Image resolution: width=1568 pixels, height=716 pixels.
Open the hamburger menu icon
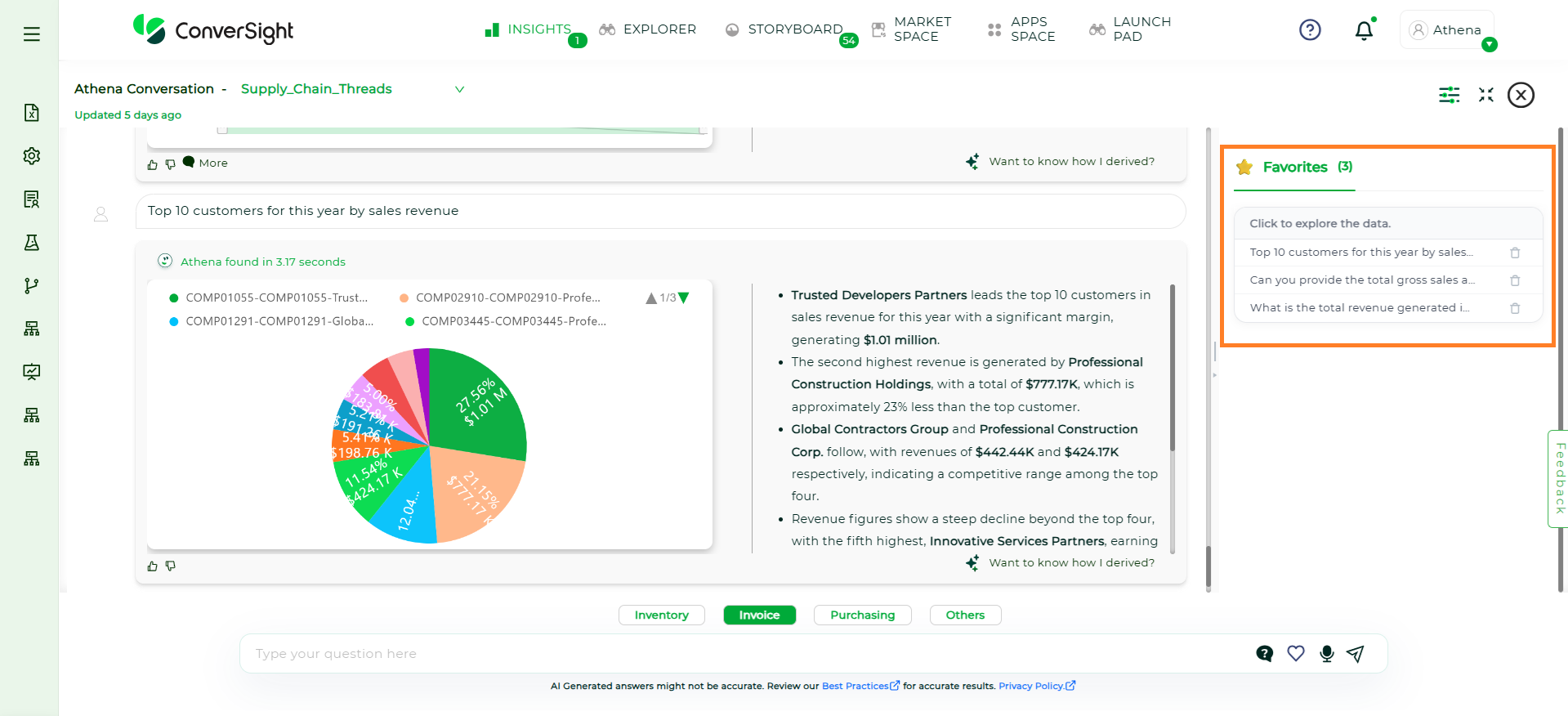(x=31, y=34)
